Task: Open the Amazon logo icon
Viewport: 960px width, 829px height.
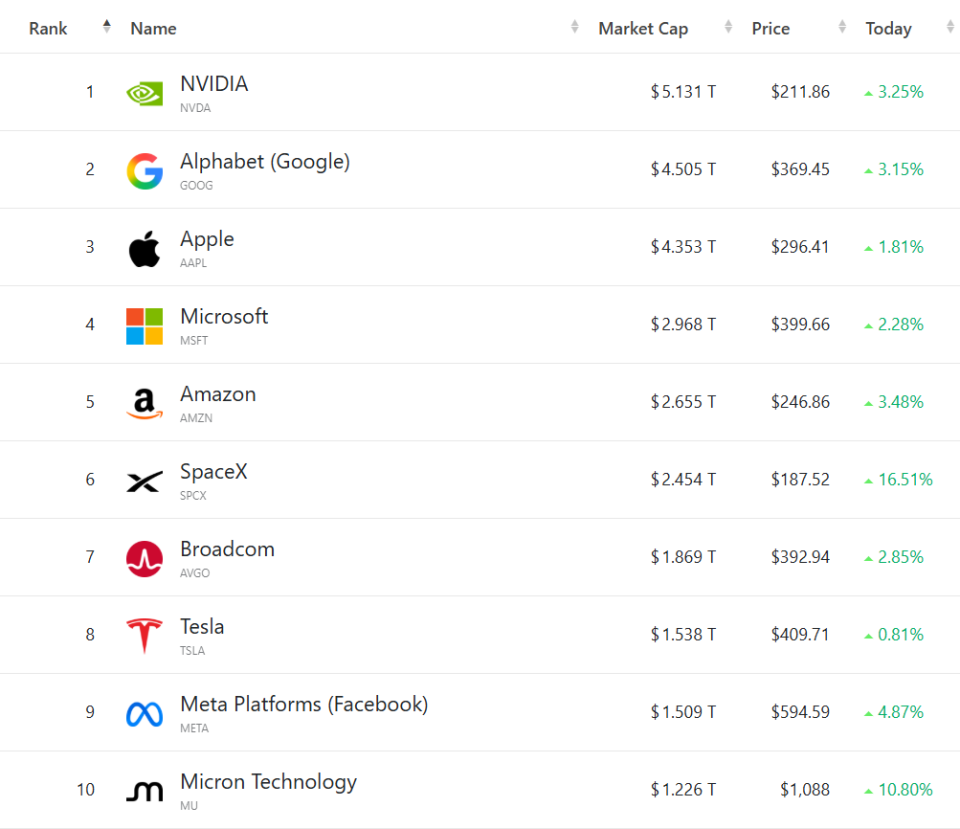Action: [x=144, y=403]
